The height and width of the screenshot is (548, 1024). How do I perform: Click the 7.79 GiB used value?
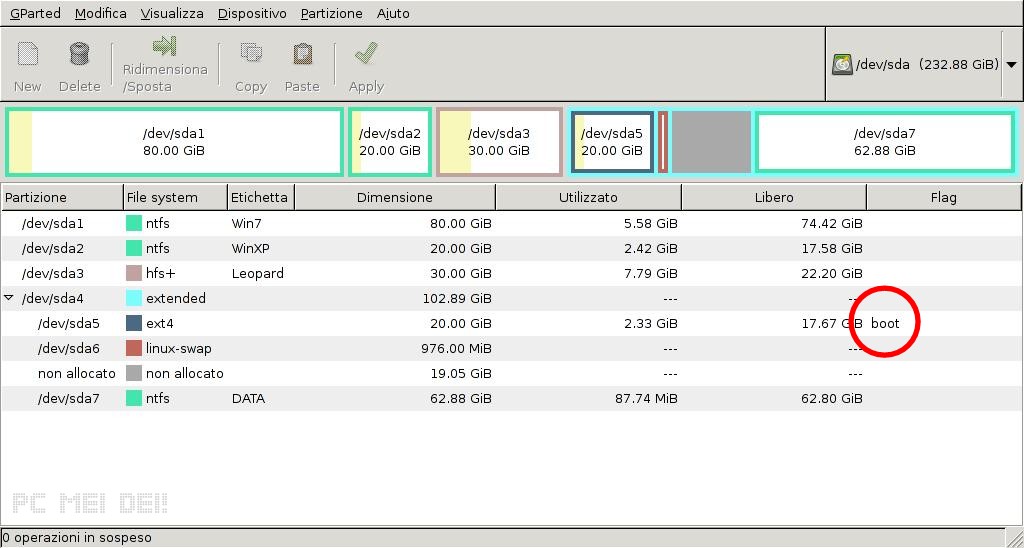pyautogui.click(x=650, y=273)
